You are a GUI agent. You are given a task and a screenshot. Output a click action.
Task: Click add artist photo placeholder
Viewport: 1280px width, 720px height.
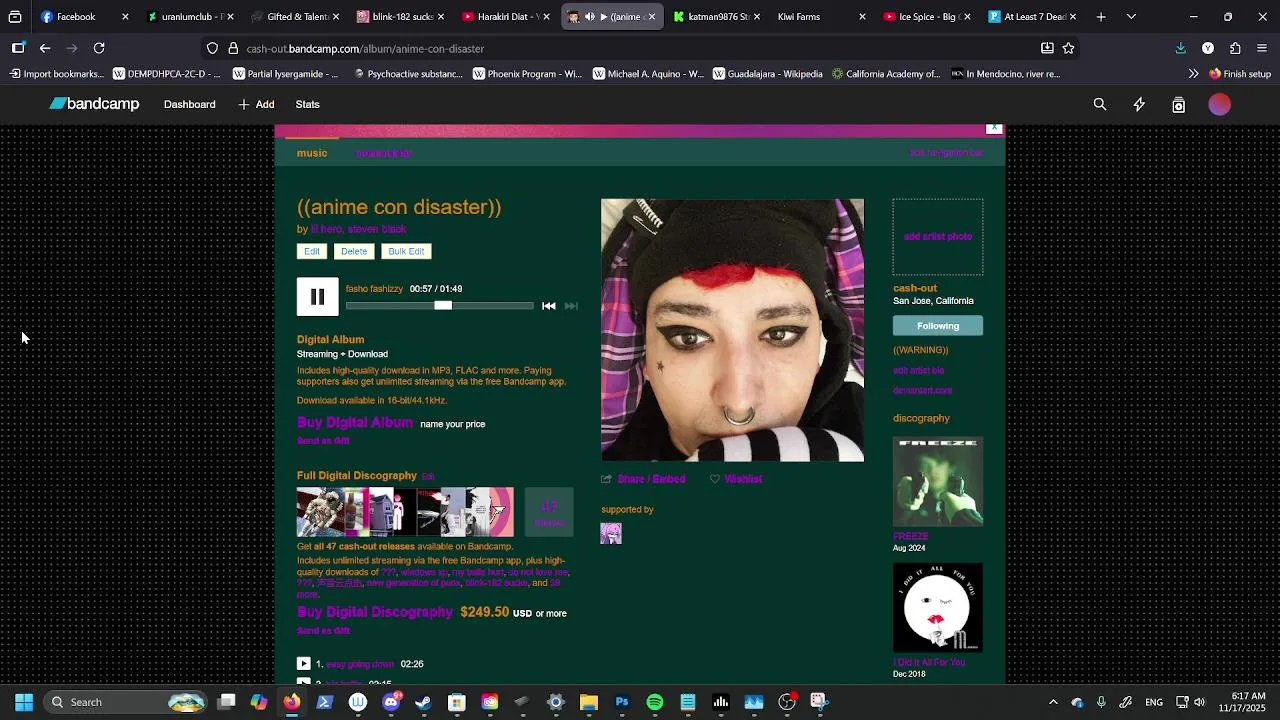click(938, 237)
